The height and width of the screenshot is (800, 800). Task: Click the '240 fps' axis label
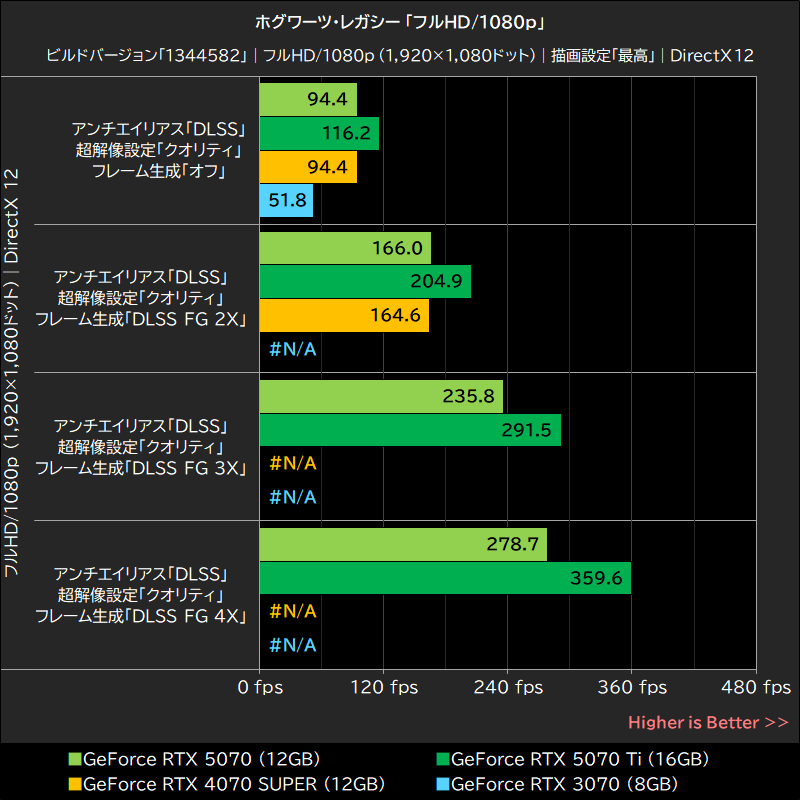[x=508, y=687]
